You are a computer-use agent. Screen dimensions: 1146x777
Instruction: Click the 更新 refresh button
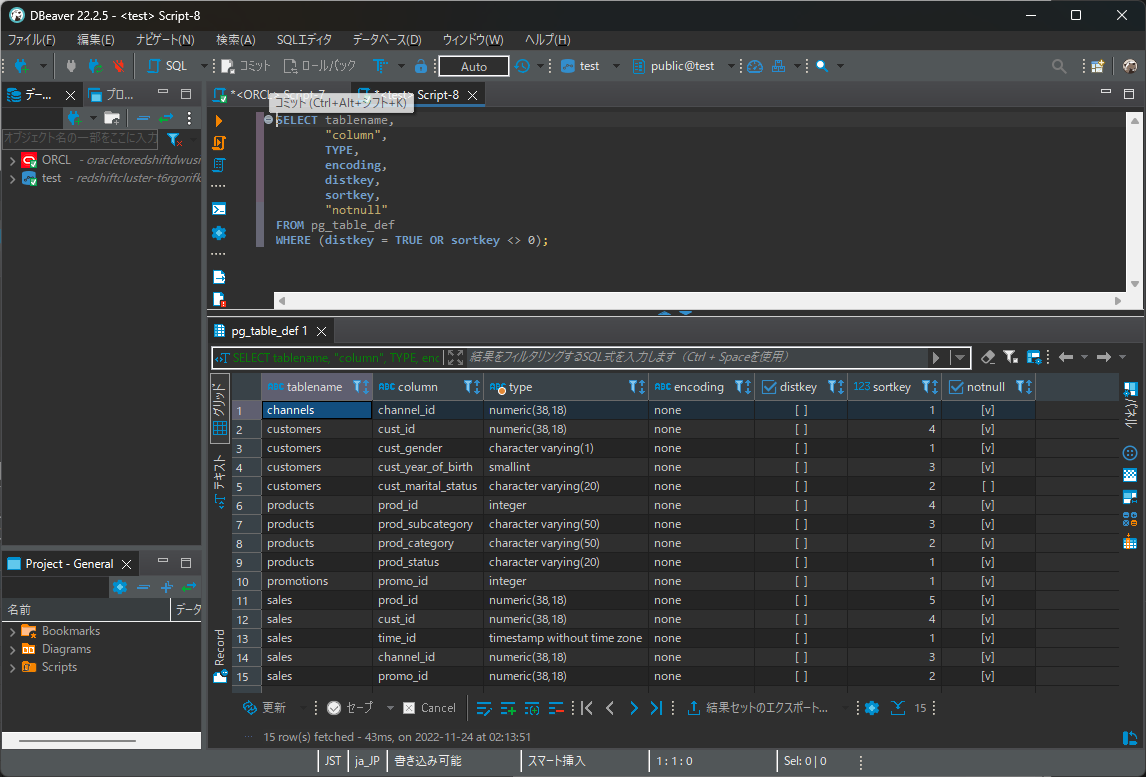[265, 708]
